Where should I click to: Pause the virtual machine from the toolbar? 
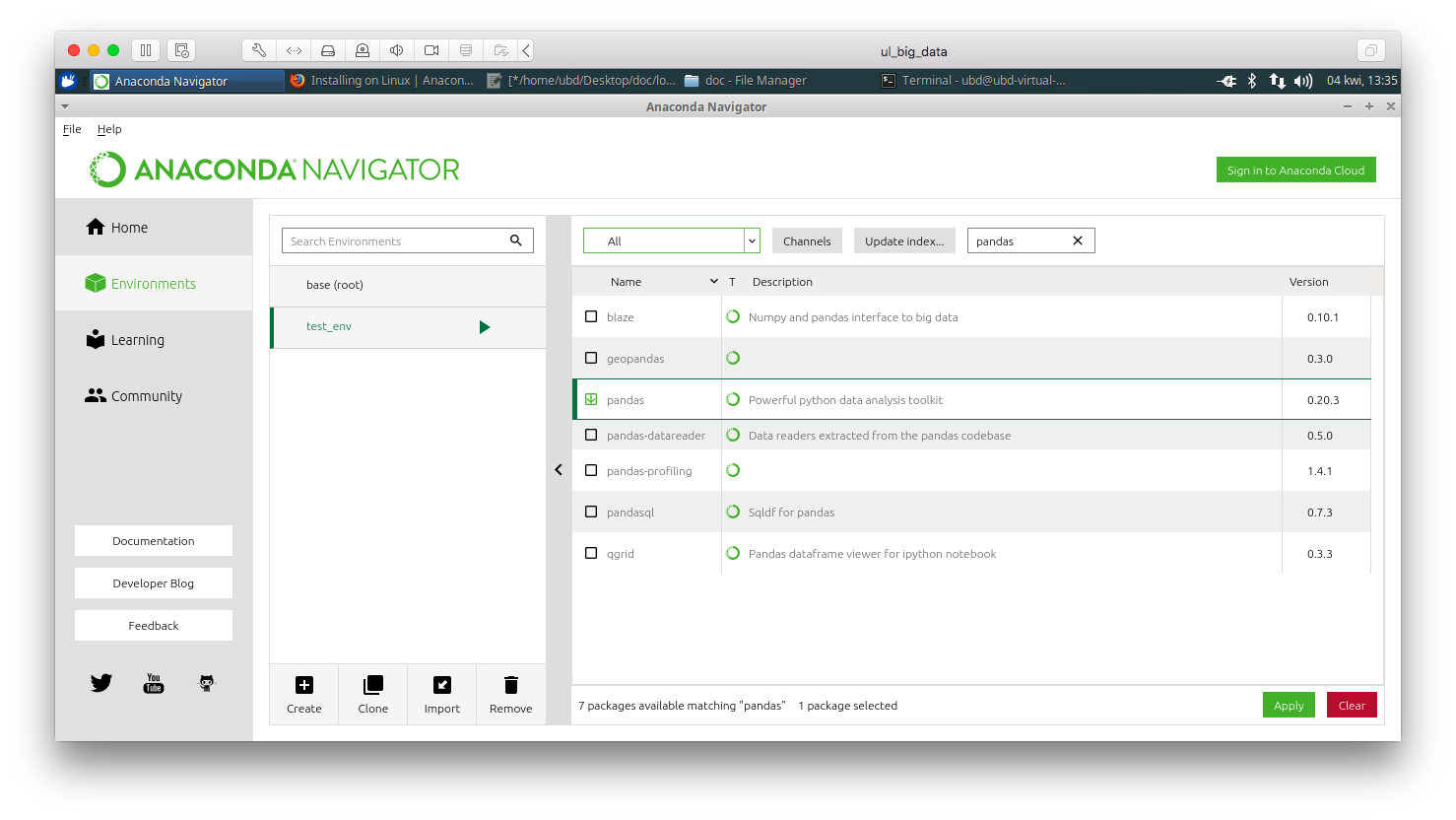click(x=146, y=50)
